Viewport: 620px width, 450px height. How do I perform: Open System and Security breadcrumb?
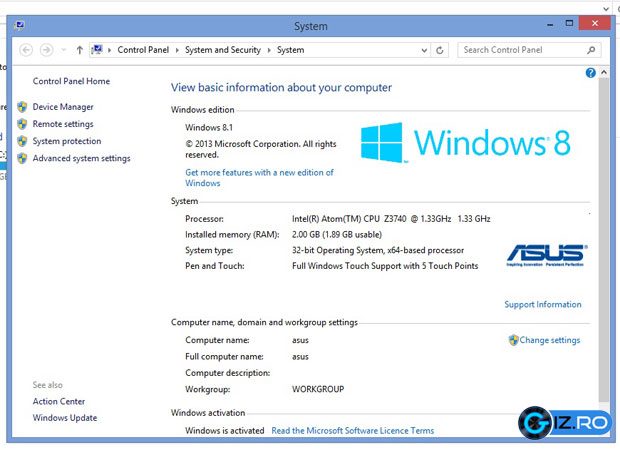coord(223,50)
